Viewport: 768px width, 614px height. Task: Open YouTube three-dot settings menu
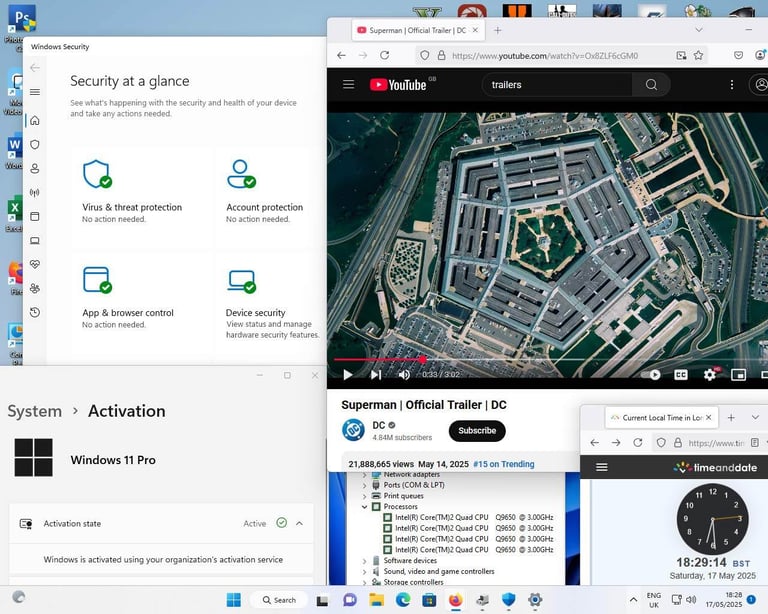pyautogui.click(x=732, y=85)
